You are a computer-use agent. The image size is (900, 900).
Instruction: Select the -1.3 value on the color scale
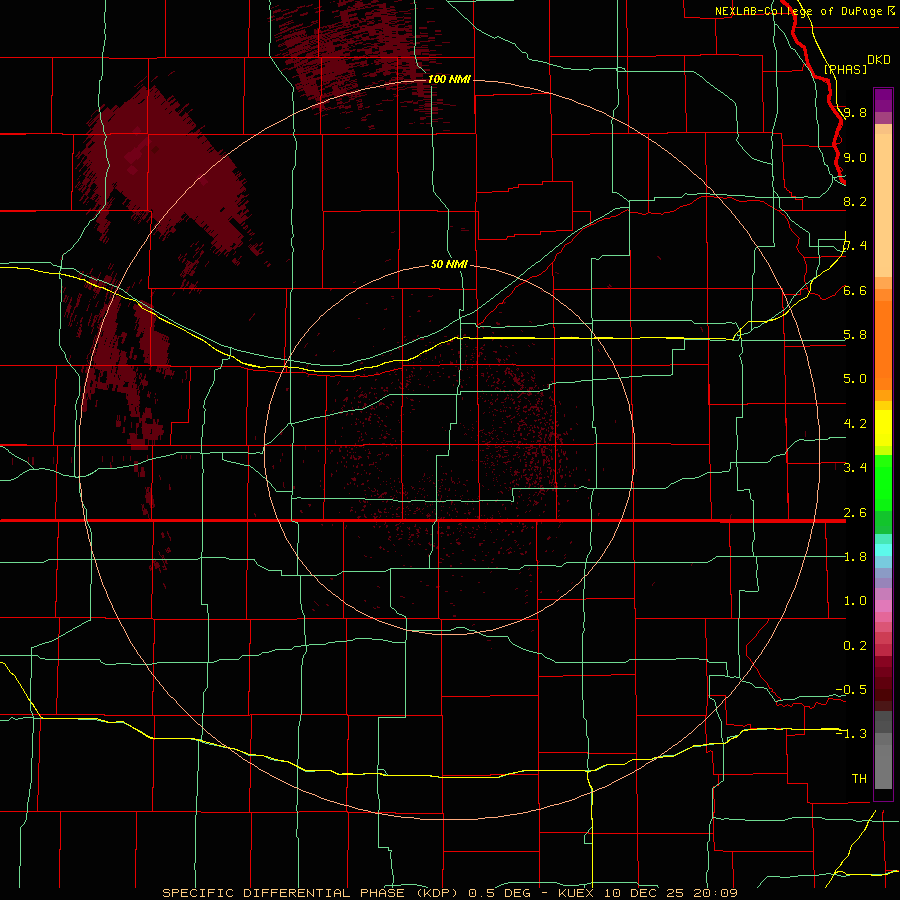tap(851, 734)
